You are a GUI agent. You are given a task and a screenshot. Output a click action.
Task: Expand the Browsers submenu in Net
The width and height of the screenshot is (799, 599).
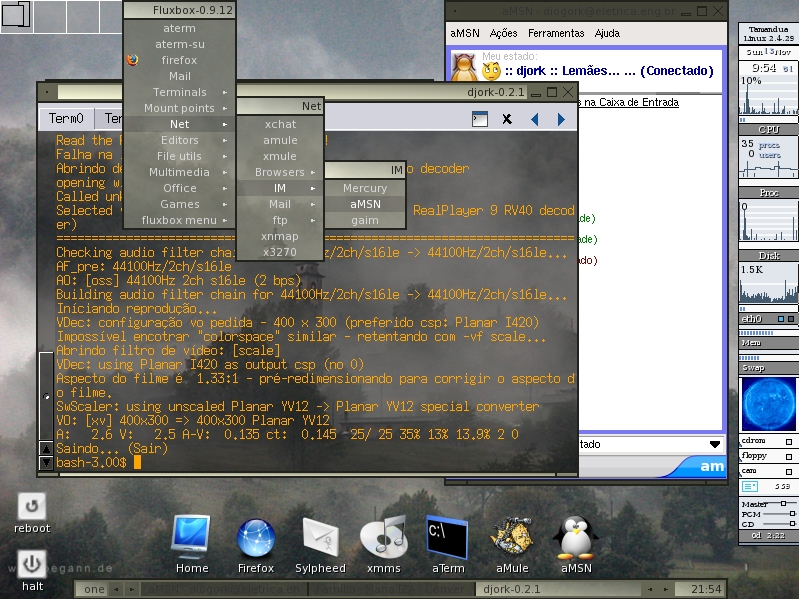click(280, 172)
